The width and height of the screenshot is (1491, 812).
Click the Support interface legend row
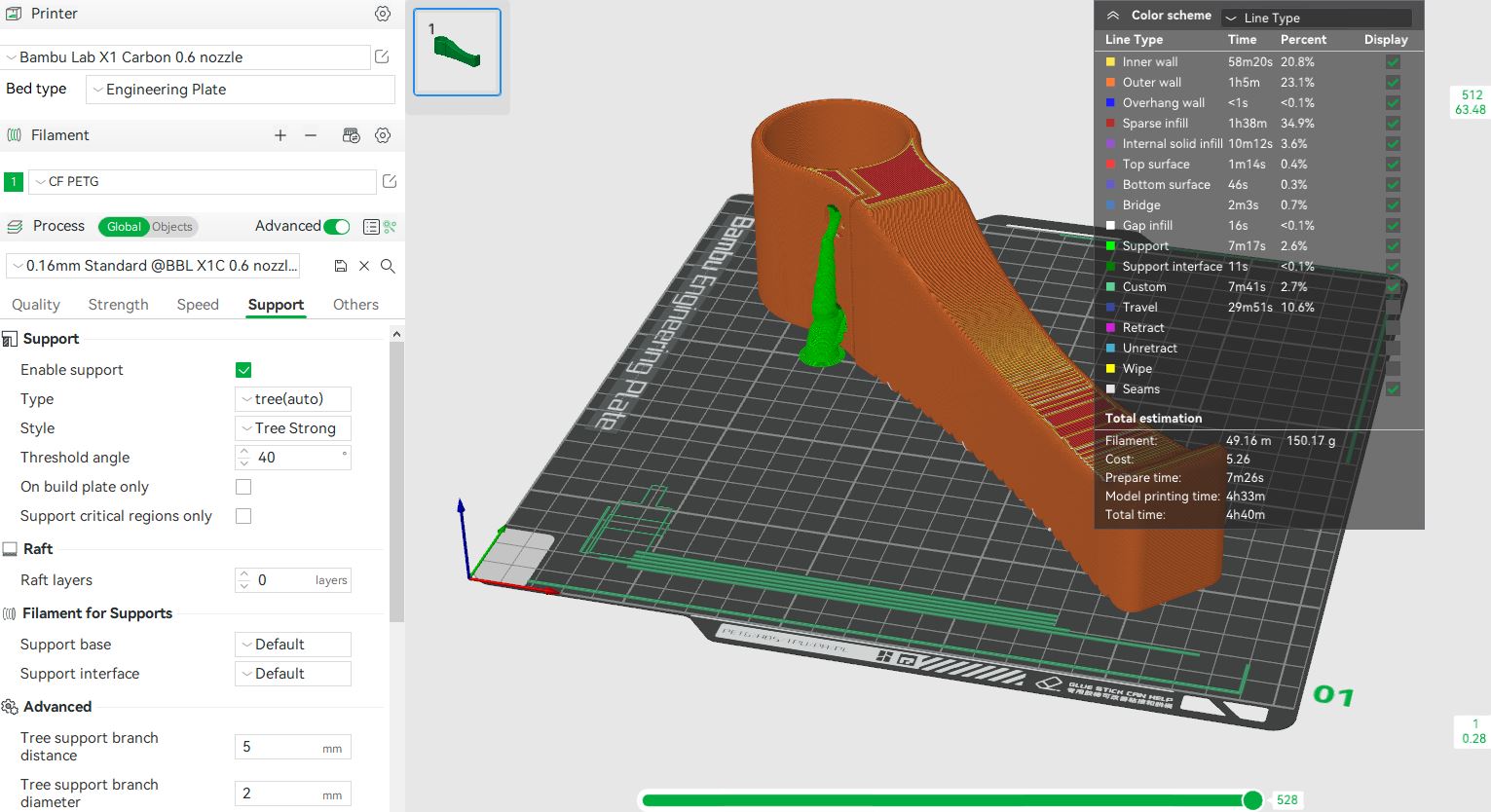click(1258, 266)
